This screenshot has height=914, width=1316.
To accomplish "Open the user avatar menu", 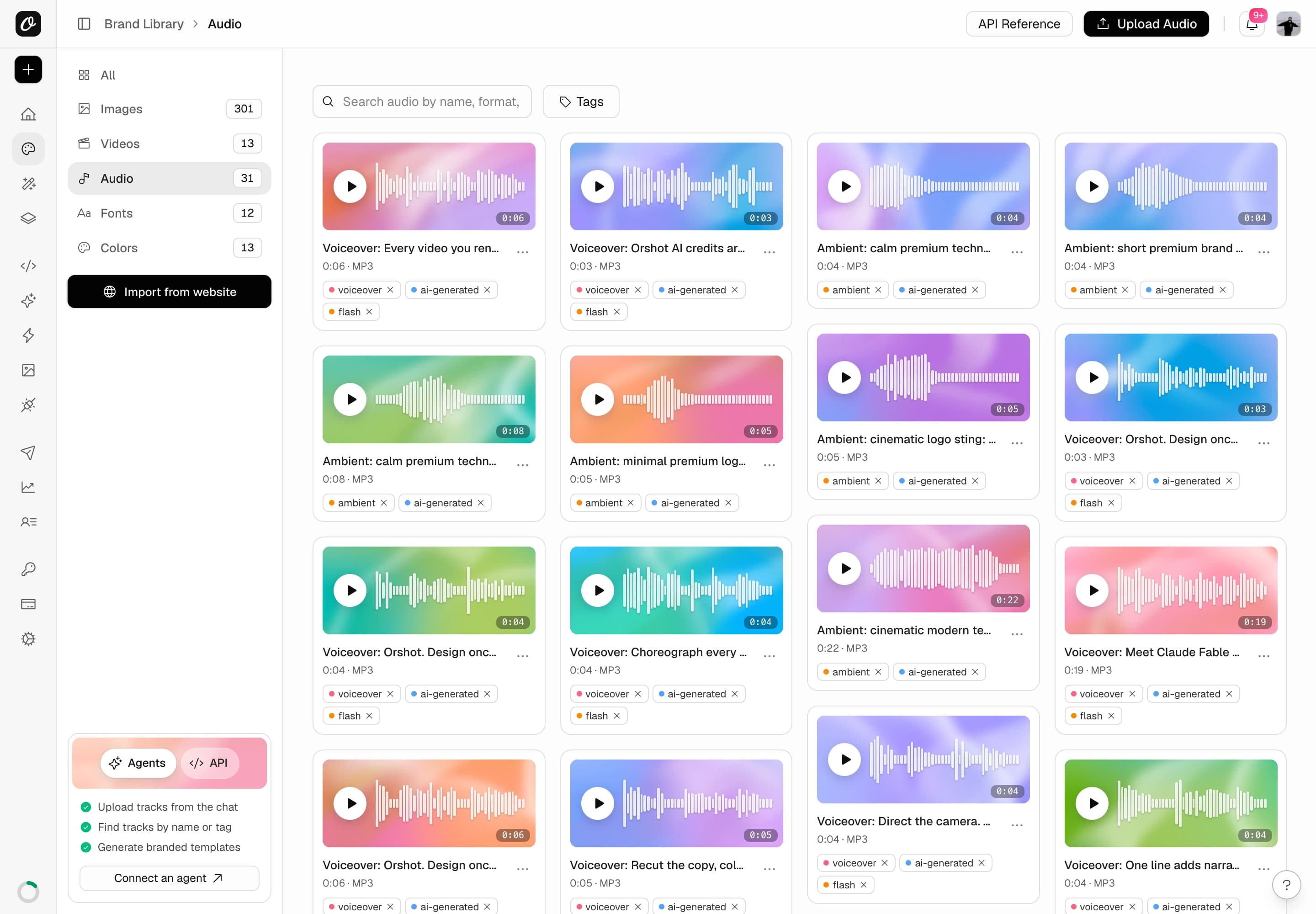I will (x=1289, y=24).
